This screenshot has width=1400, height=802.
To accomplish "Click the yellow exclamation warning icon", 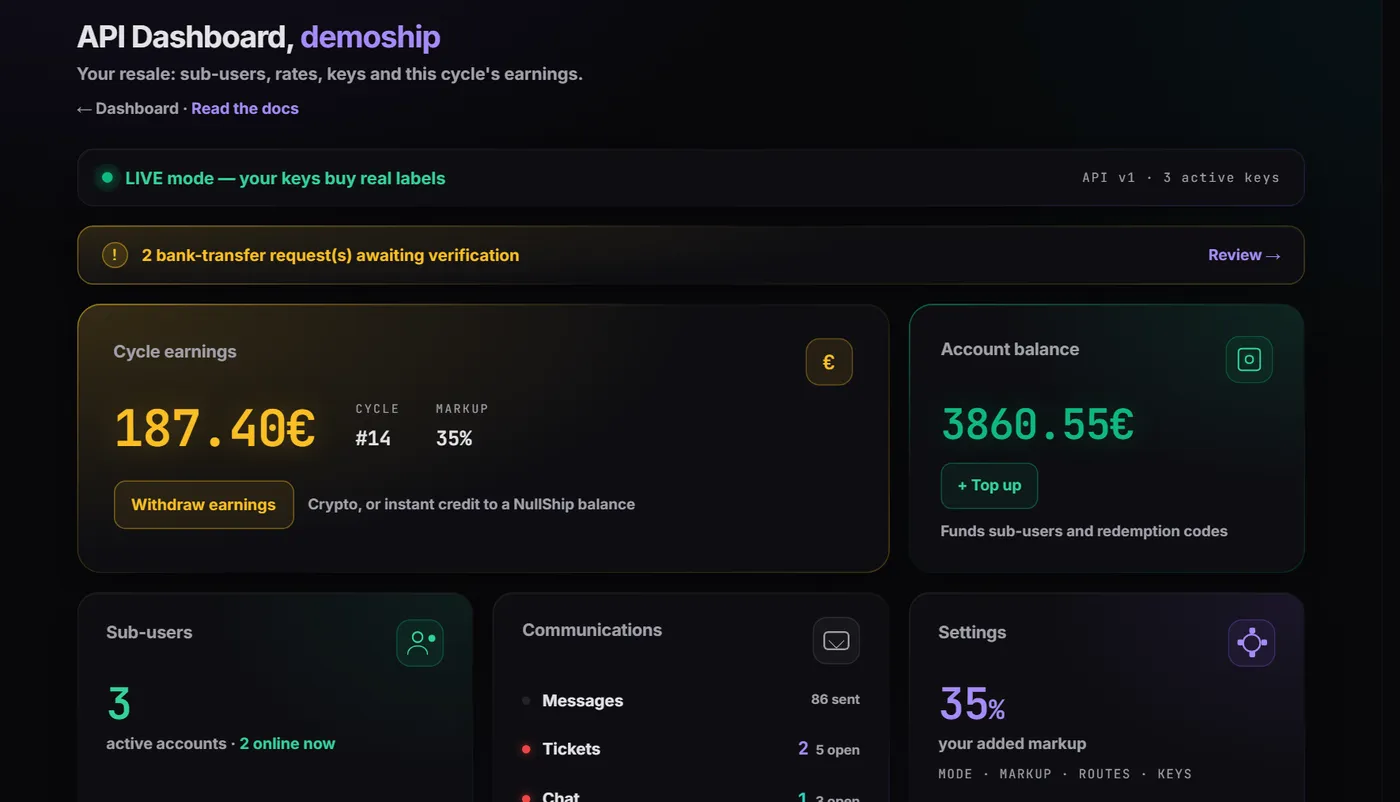I will pyautogui.click(x=115, y=255).
